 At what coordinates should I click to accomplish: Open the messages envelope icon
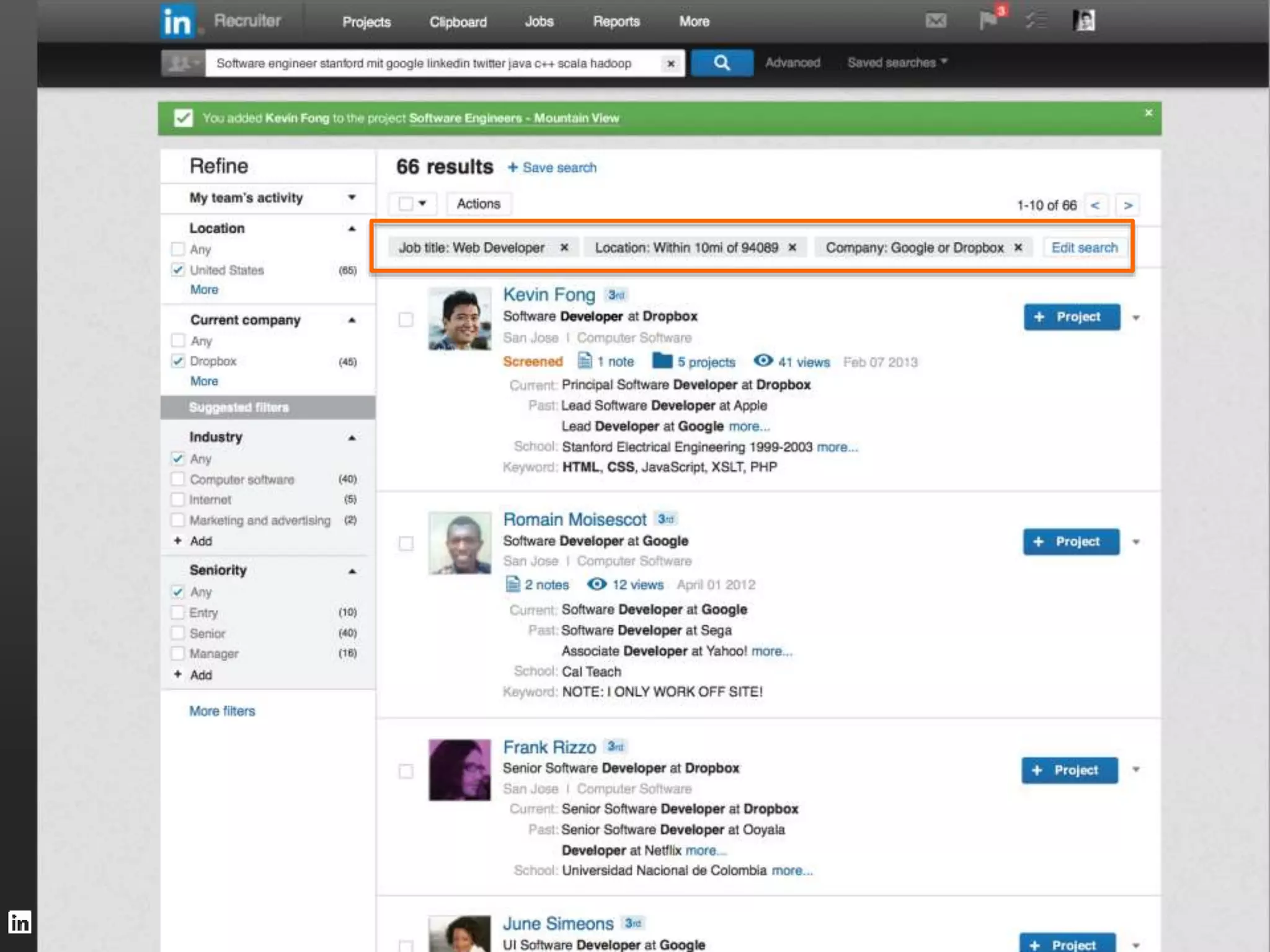(x=936, y=21)
